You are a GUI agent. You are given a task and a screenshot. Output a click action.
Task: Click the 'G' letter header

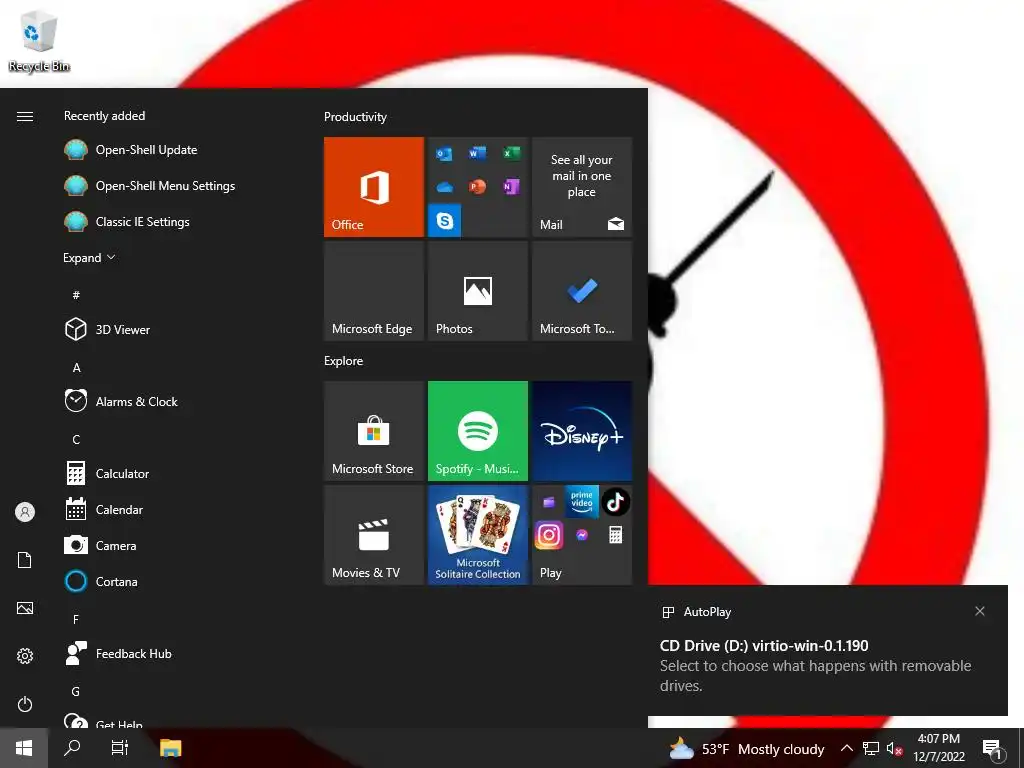coord(76,691)
